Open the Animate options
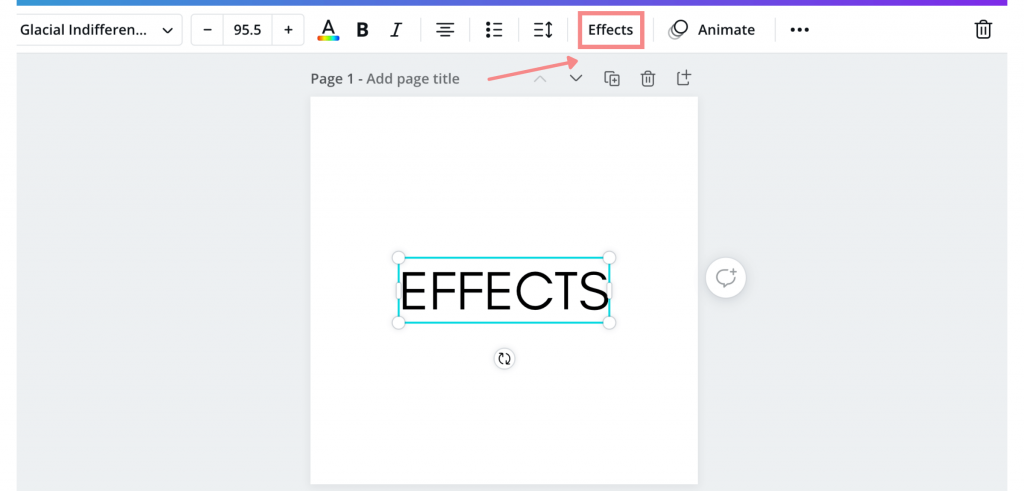Viewport: 1024px width, 491px height. (711, 30)
